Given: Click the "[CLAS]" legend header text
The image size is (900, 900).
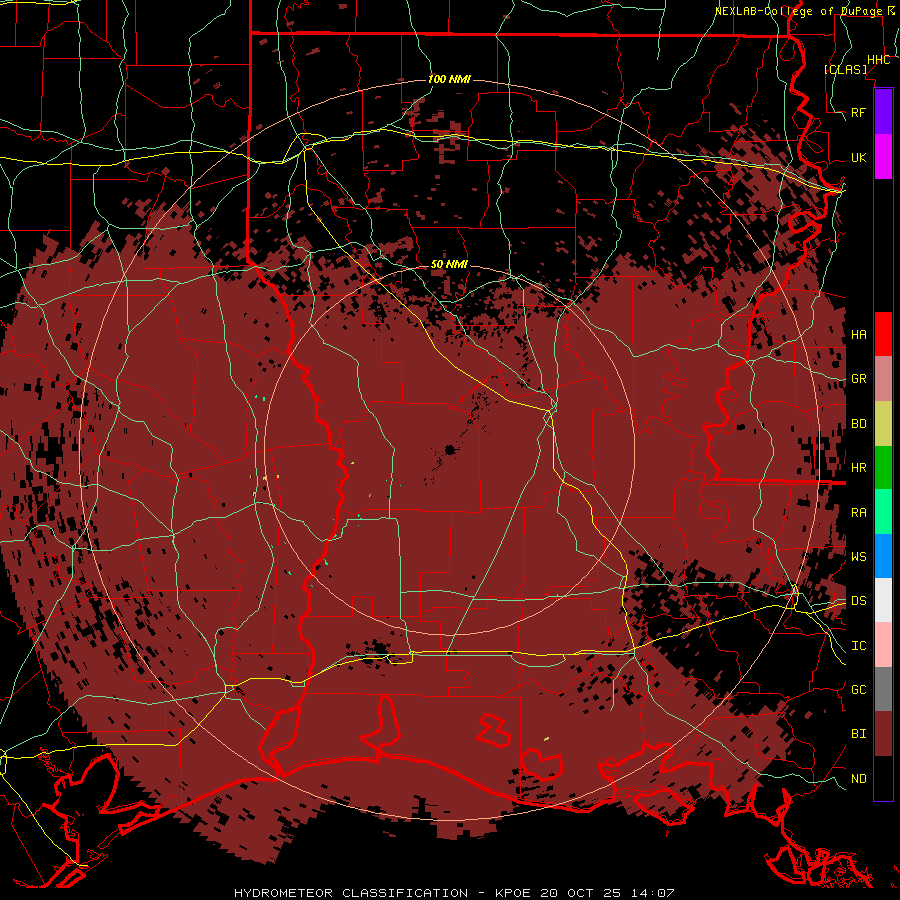Looking at the screenshot, I should [x=845, y=69].
